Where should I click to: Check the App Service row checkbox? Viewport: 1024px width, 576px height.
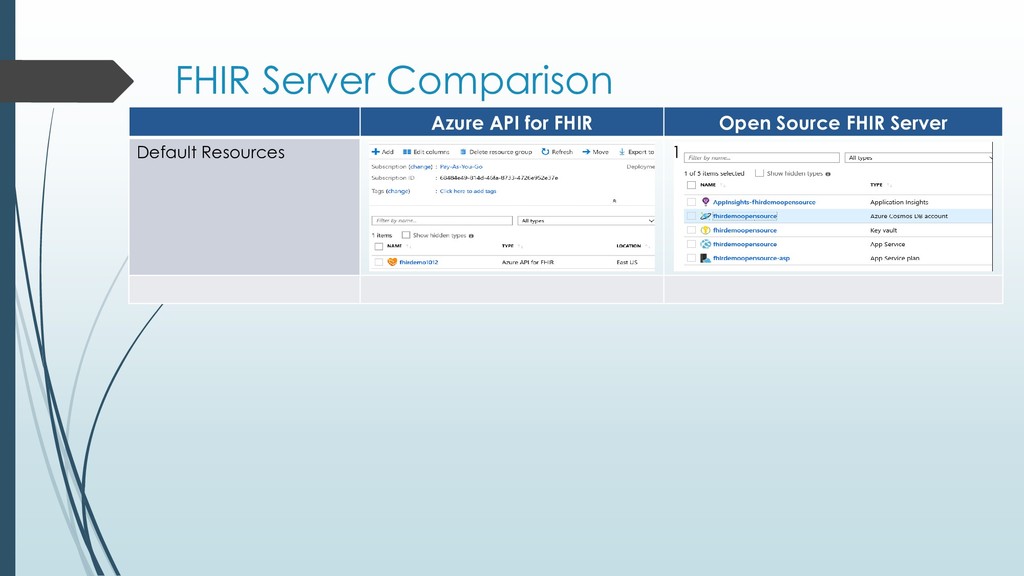pos(692,244)
